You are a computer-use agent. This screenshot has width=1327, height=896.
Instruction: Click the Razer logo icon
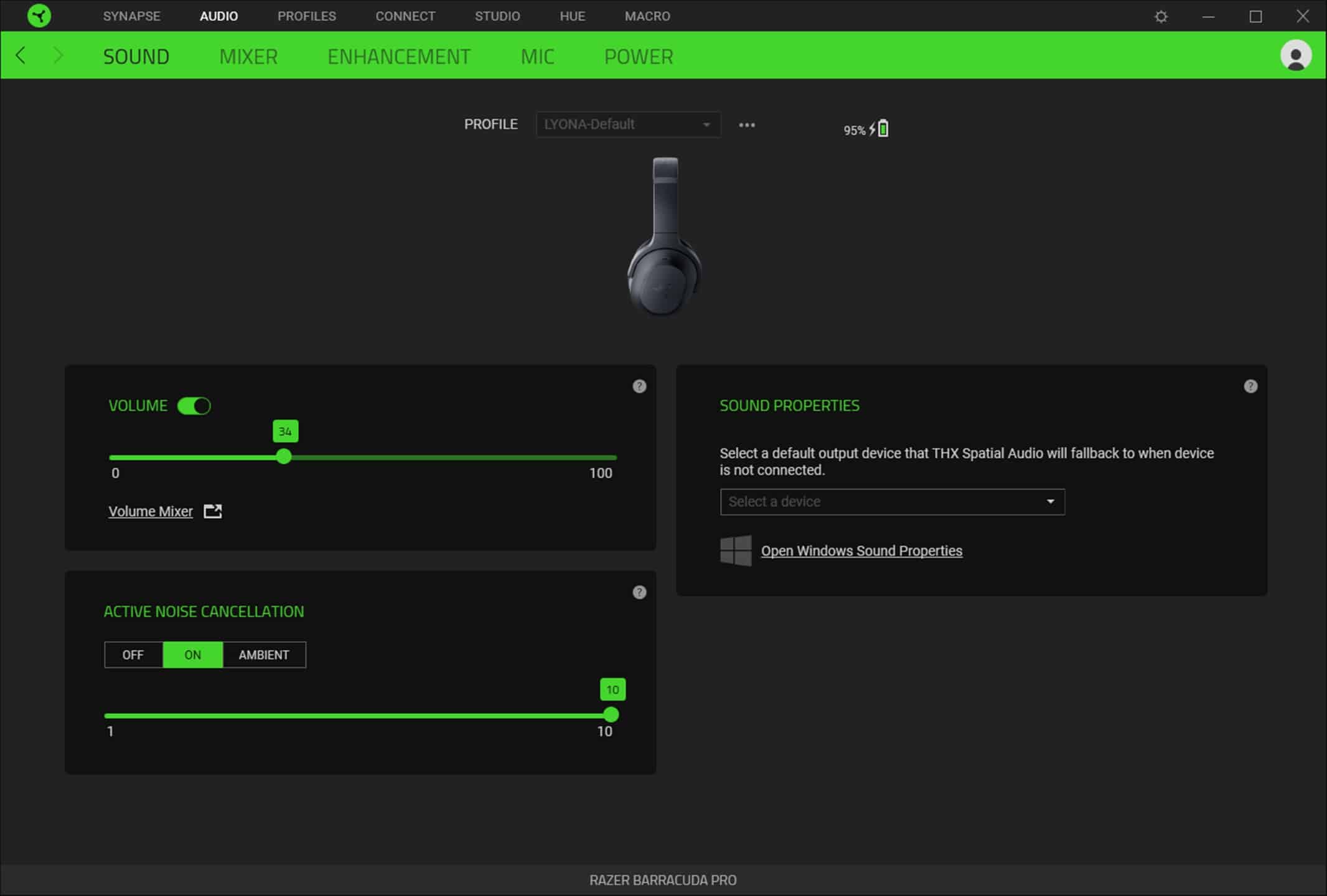tap(39, 16)
